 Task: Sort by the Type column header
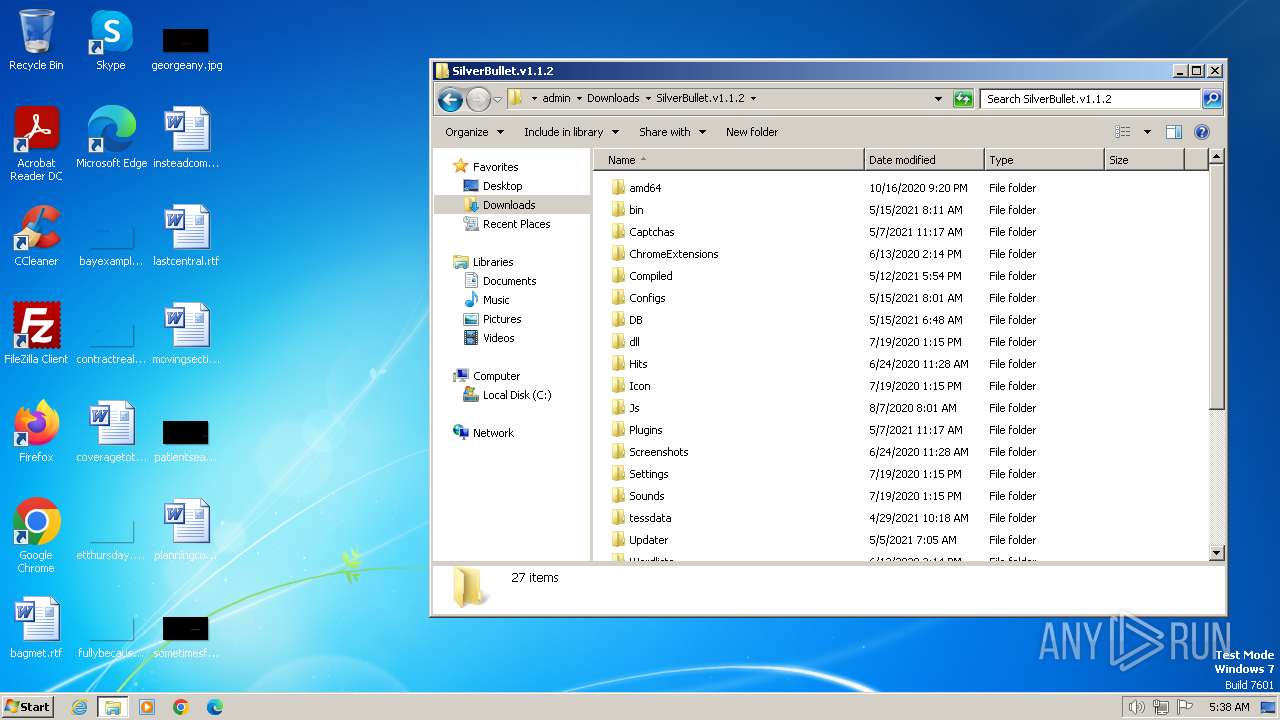[x=1044, y=160]
